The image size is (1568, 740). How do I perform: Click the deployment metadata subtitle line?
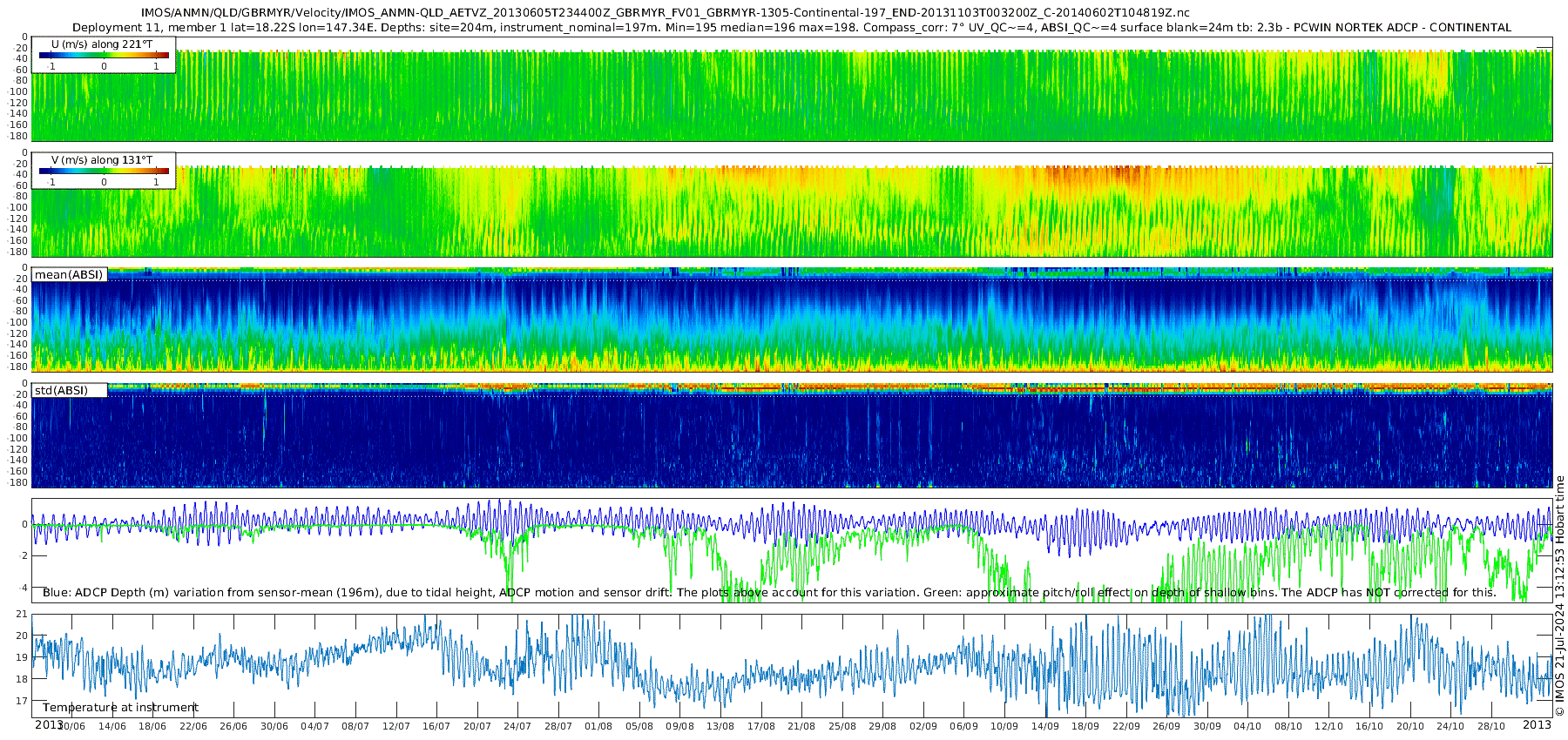click(792, 27)
